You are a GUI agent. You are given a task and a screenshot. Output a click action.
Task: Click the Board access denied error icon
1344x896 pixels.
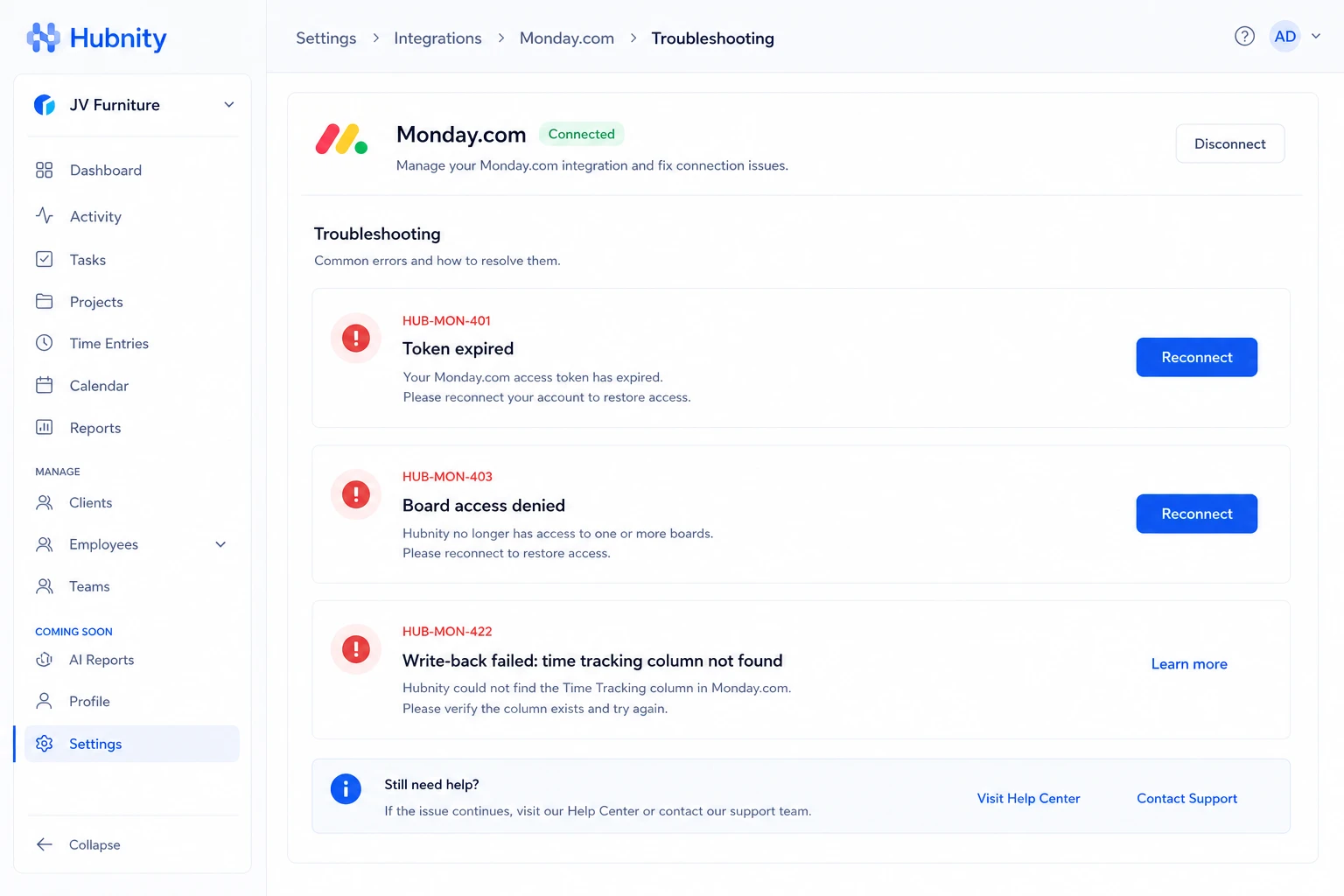coord(356,494)
